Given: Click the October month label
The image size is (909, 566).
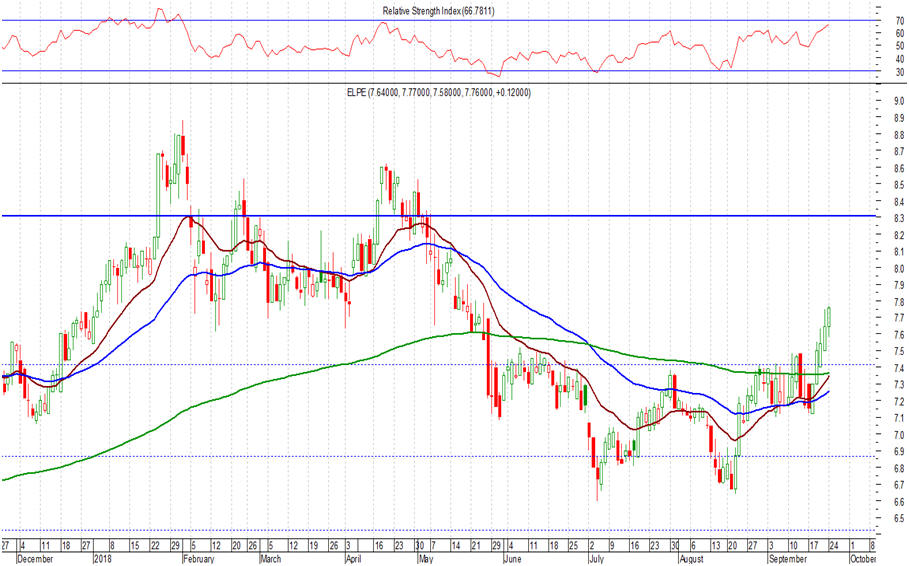Looking at the screenshot, I should (863, 559).
